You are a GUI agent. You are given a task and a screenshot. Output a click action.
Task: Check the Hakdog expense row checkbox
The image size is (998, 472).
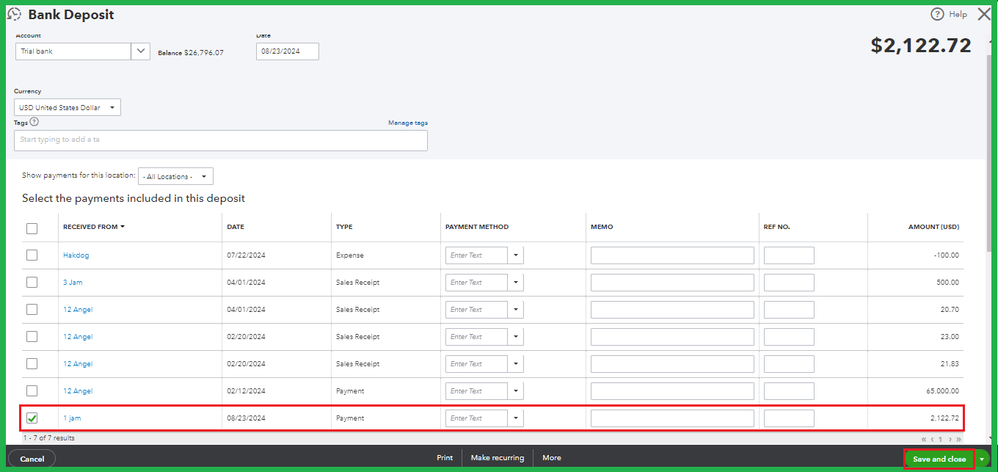click(32, 255)
